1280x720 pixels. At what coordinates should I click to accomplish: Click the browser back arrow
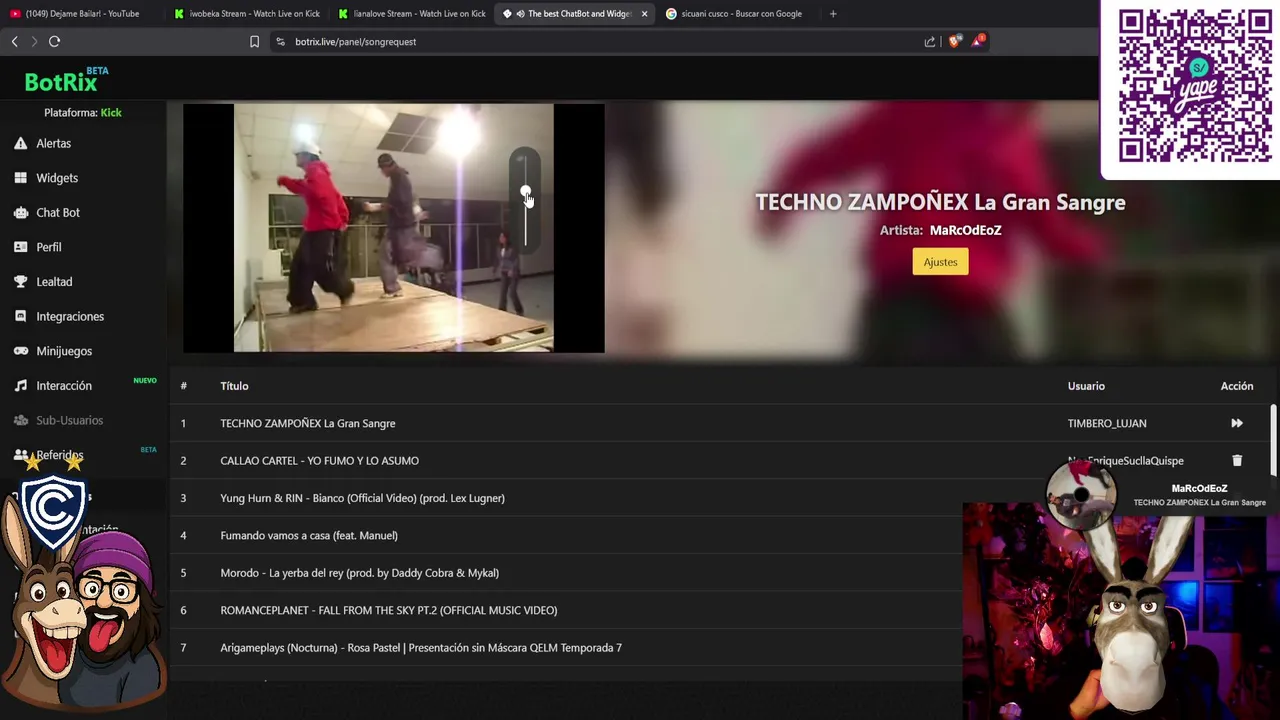pos(14,41)
